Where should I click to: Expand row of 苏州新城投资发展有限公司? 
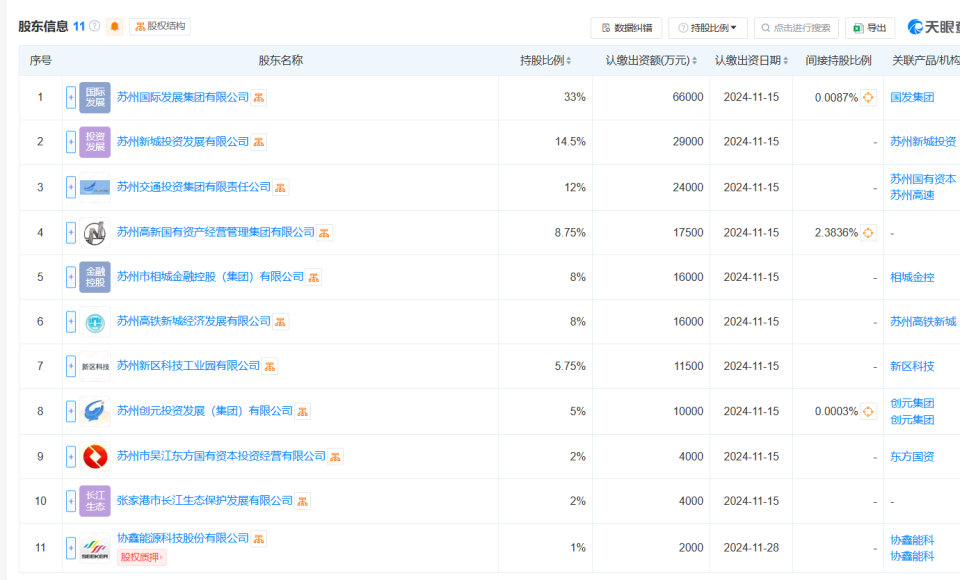click(71, 142)
